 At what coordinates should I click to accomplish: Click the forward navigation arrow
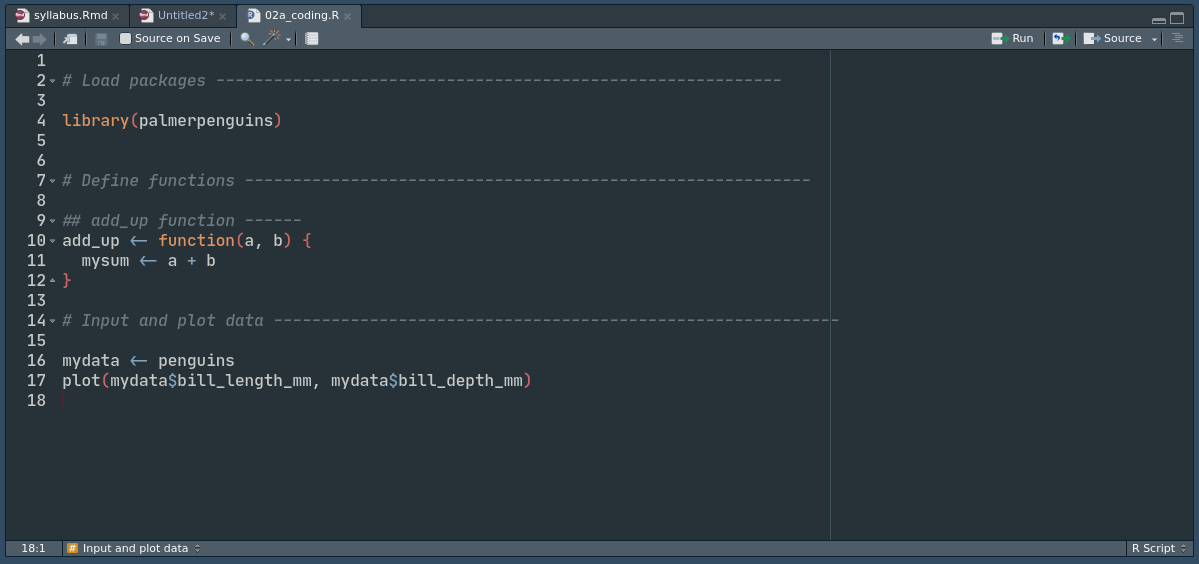point(40,39)
